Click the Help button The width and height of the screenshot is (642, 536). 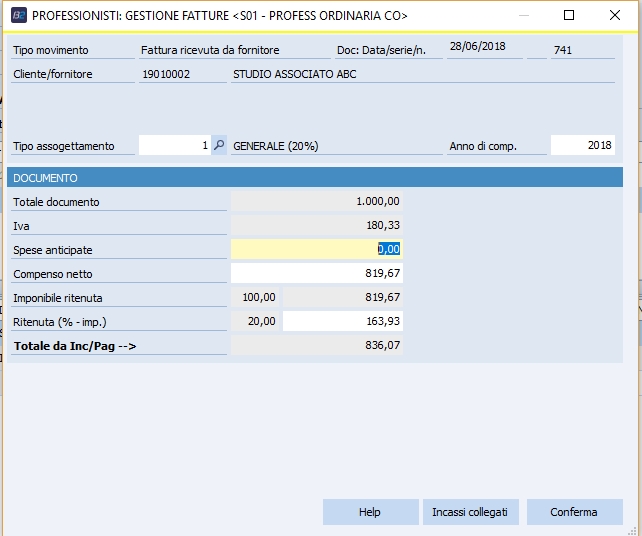click(x=370, y=512)
